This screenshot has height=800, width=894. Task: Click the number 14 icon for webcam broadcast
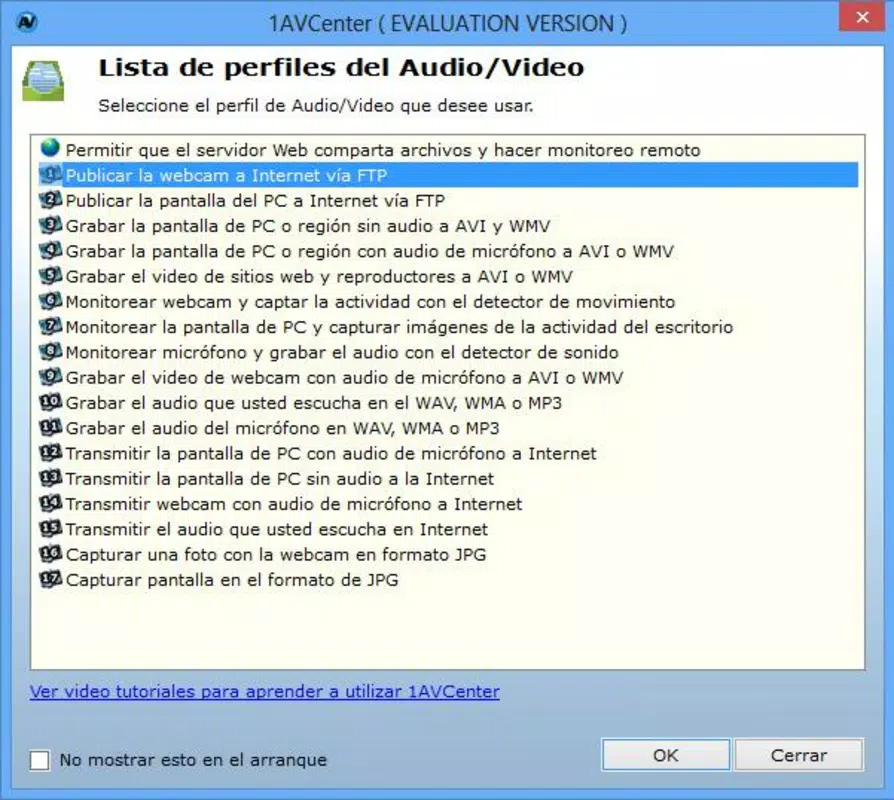(x=50, y=503)
